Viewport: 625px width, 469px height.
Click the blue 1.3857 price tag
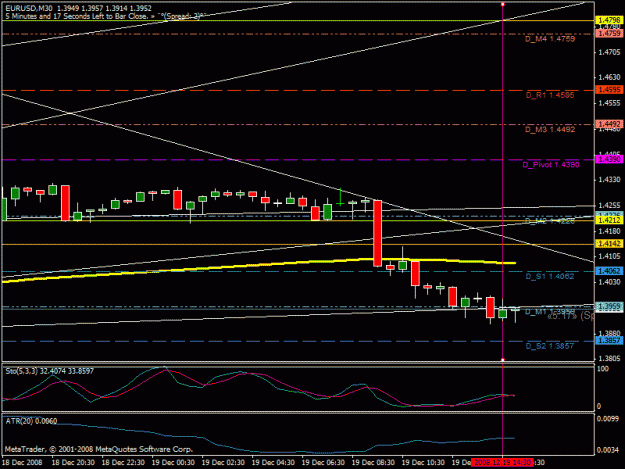tap(609, 341)
